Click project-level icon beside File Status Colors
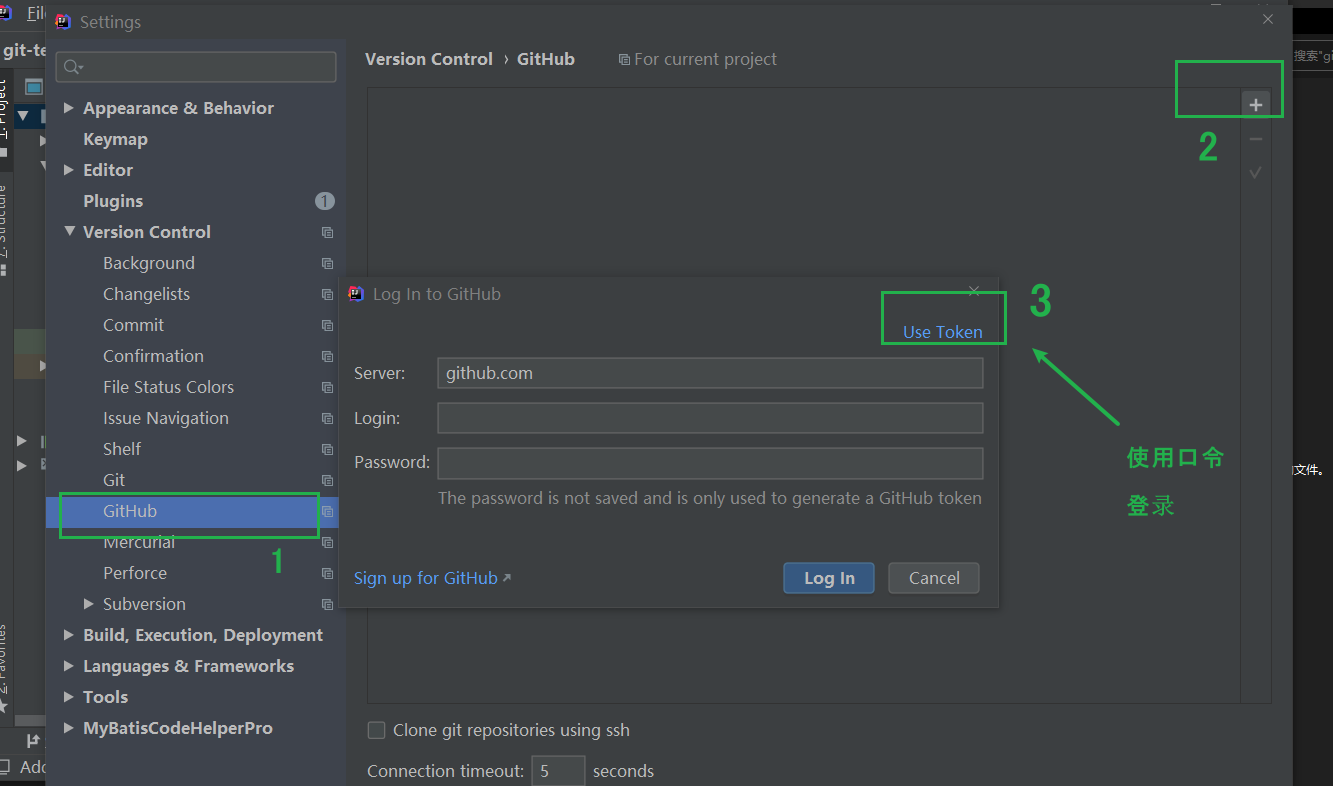Viewport: 1333px width, 786px height. (x=327, y=387)
